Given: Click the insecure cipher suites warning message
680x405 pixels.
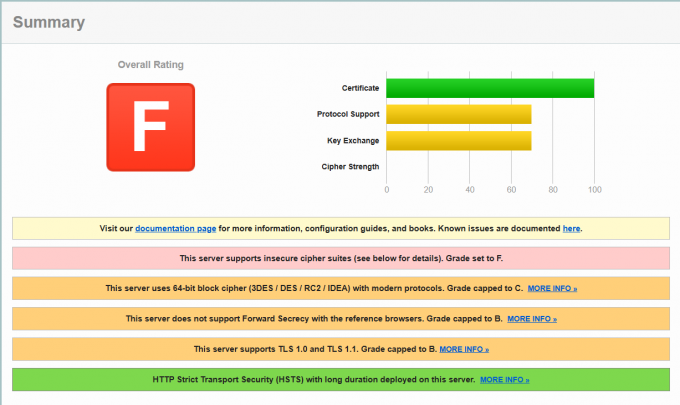Looking at the screenshot, I should click(341, 258).
